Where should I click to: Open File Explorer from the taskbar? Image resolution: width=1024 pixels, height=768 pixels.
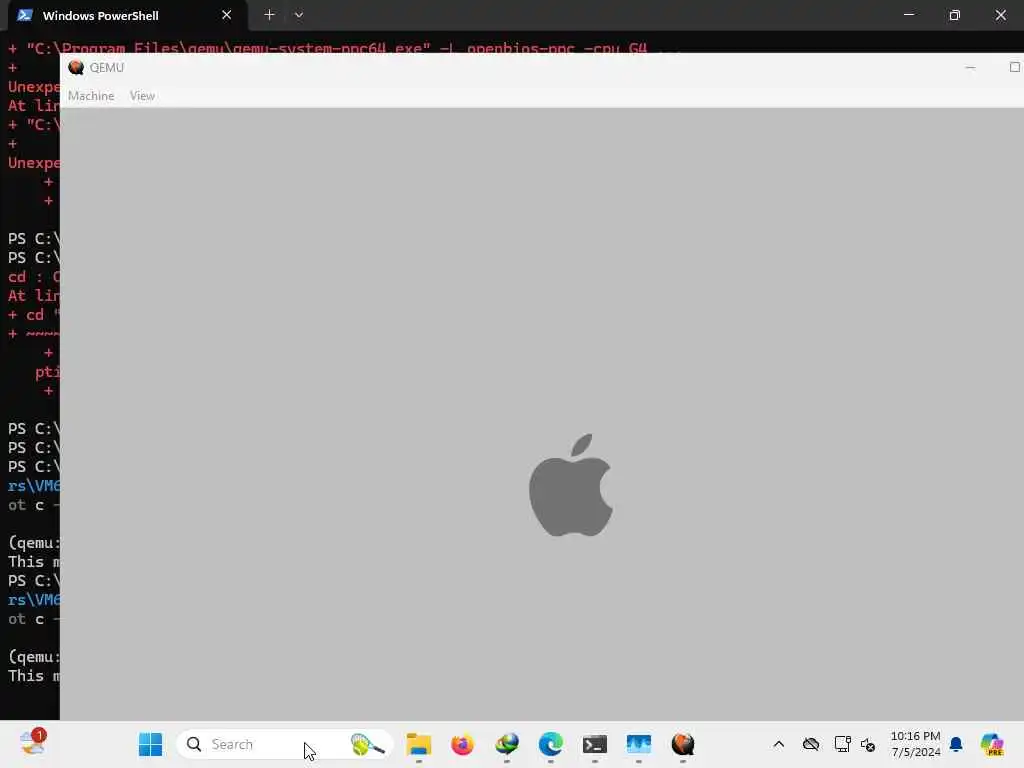[419, 744]
